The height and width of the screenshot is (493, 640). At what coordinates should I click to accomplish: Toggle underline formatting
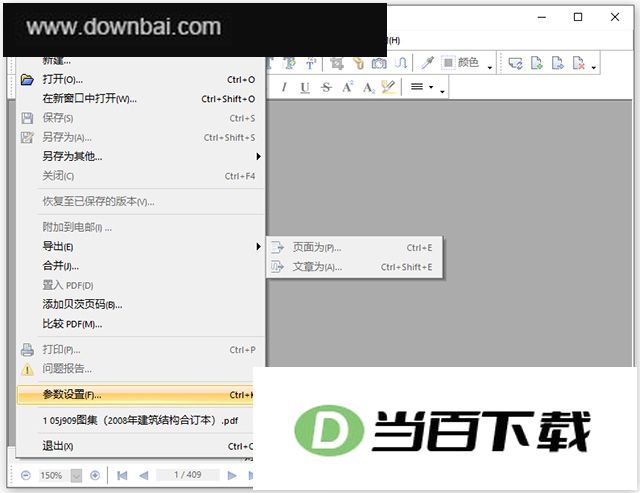pos(305,87)
